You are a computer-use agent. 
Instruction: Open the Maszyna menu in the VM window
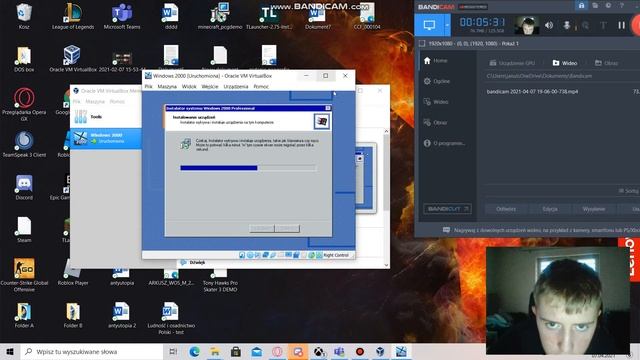pos(167,87)
